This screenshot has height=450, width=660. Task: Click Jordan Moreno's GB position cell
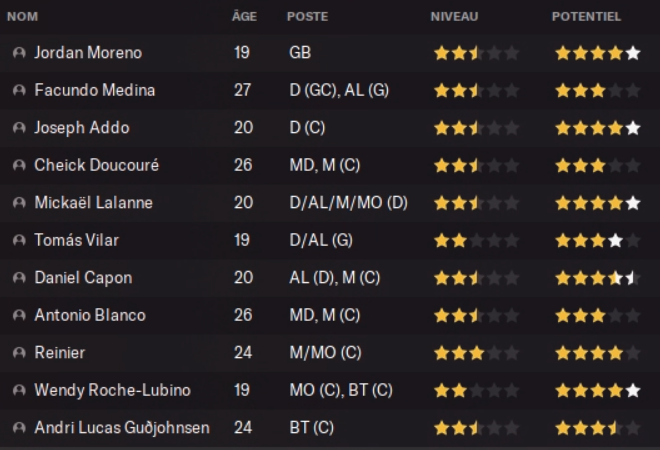tap(297, 53)
